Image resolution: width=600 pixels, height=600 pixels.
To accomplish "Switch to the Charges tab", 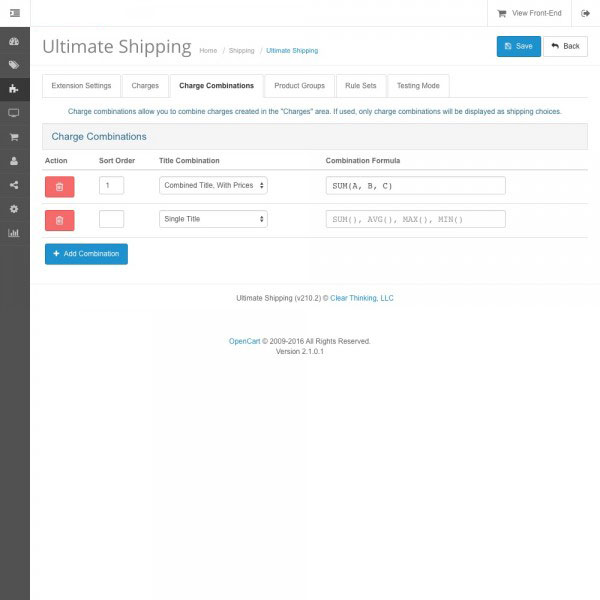I will tap(145, 86).
